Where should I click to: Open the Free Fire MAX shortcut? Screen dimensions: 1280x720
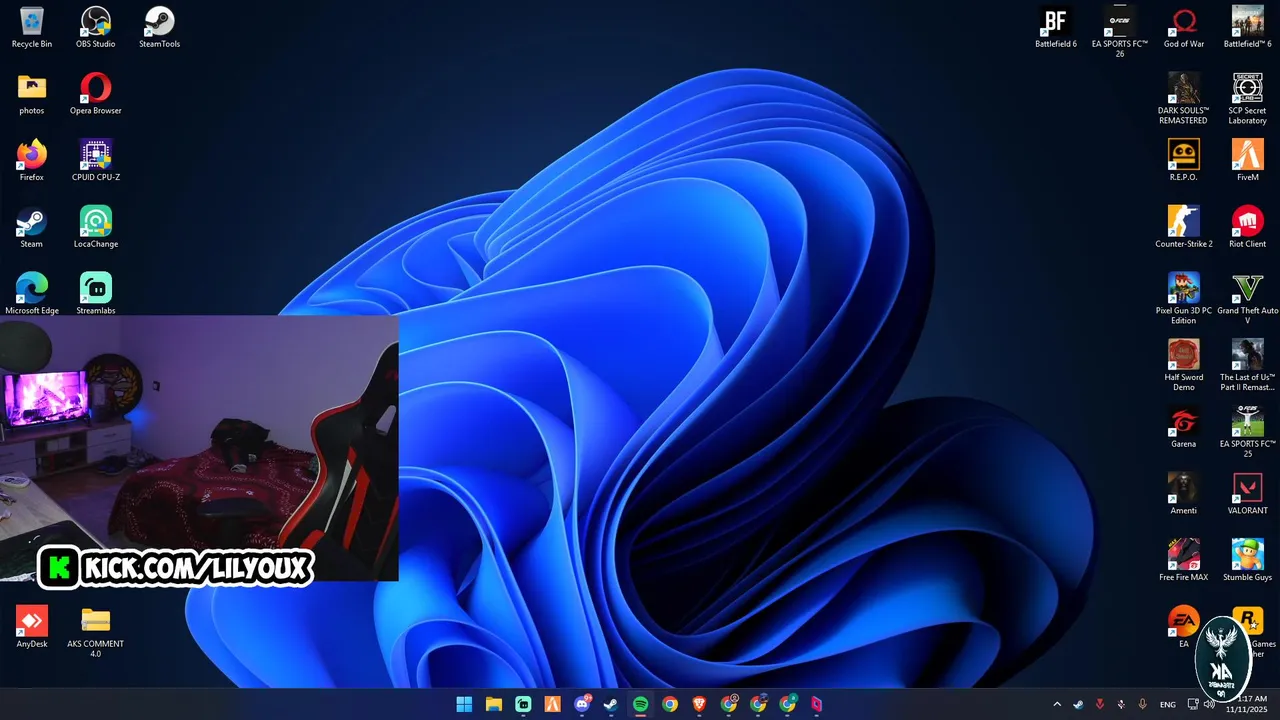(1184, 560)
